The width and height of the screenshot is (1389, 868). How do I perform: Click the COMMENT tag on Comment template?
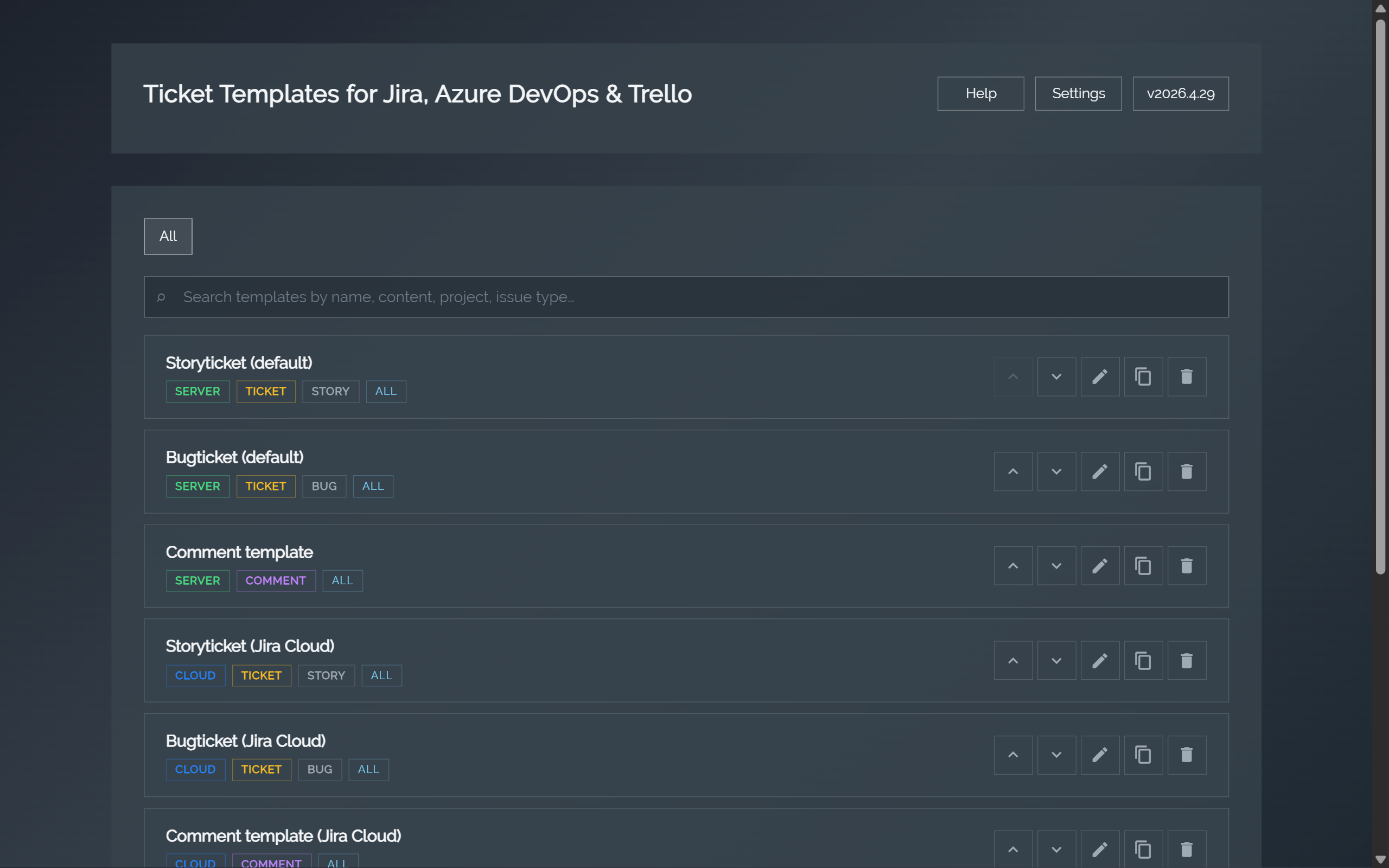coord(276,580)
